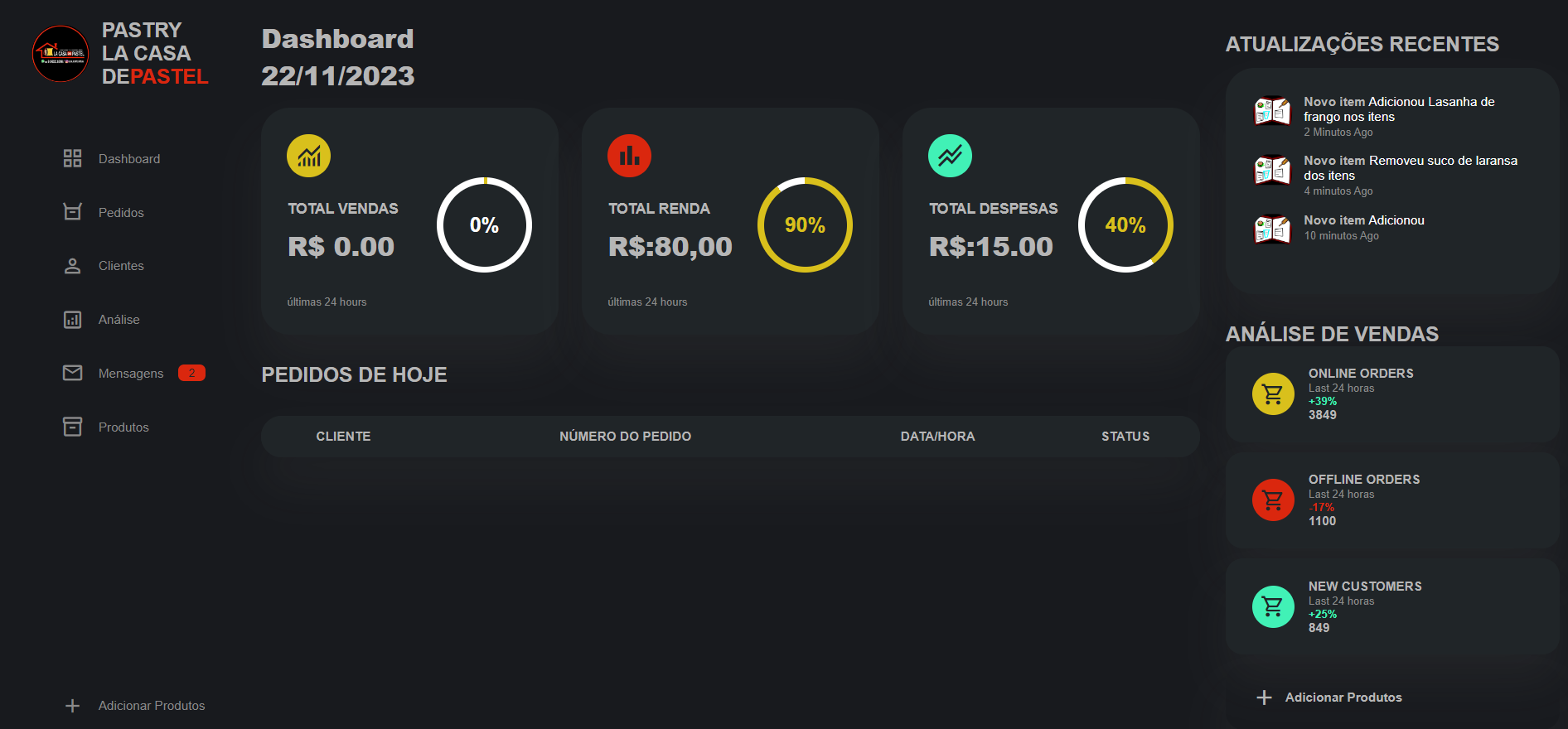This screenshot has width=1568, height=729.
Task: Click the Clientes person icon
Action: tap(73, 266)
